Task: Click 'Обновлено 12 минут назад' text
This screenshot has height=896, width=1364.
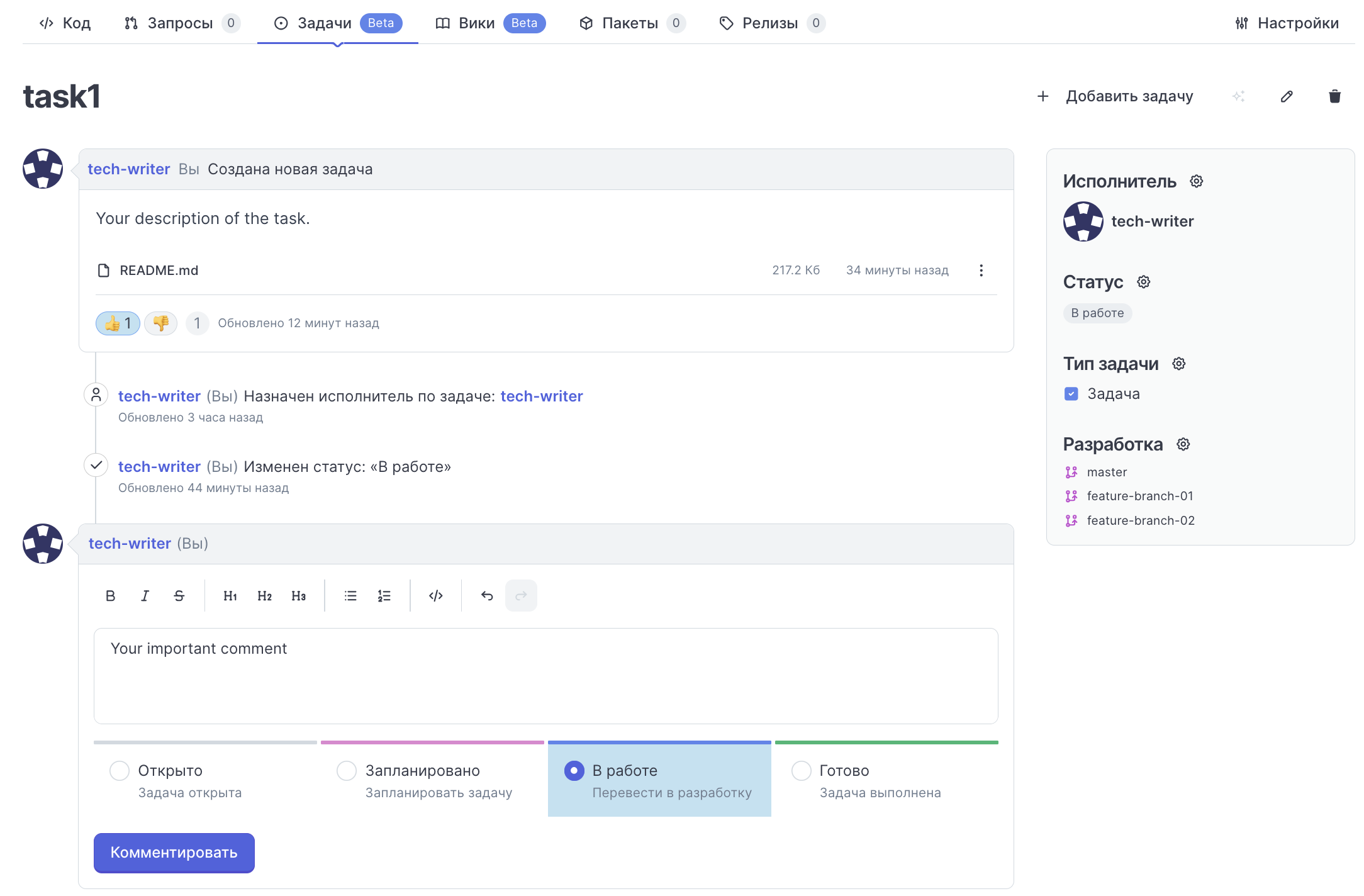Action: pyautogui.click(x=298, y=323)
